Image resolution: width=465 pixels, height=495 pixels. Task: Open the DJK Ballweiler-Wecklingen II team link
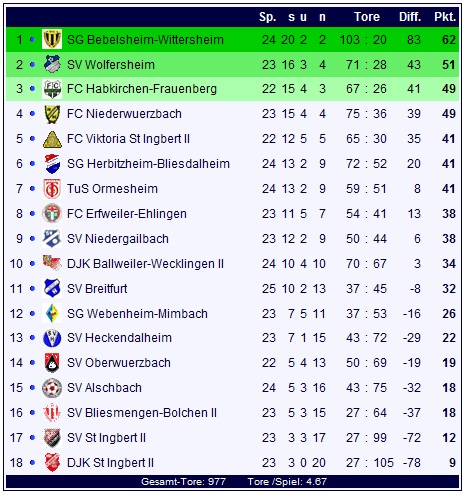pos(145,264)
